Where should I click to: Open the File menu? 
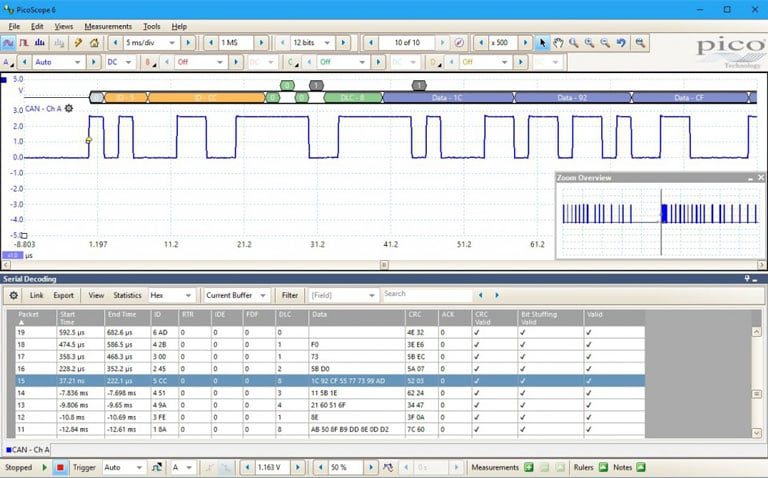(x=14, y=26)
